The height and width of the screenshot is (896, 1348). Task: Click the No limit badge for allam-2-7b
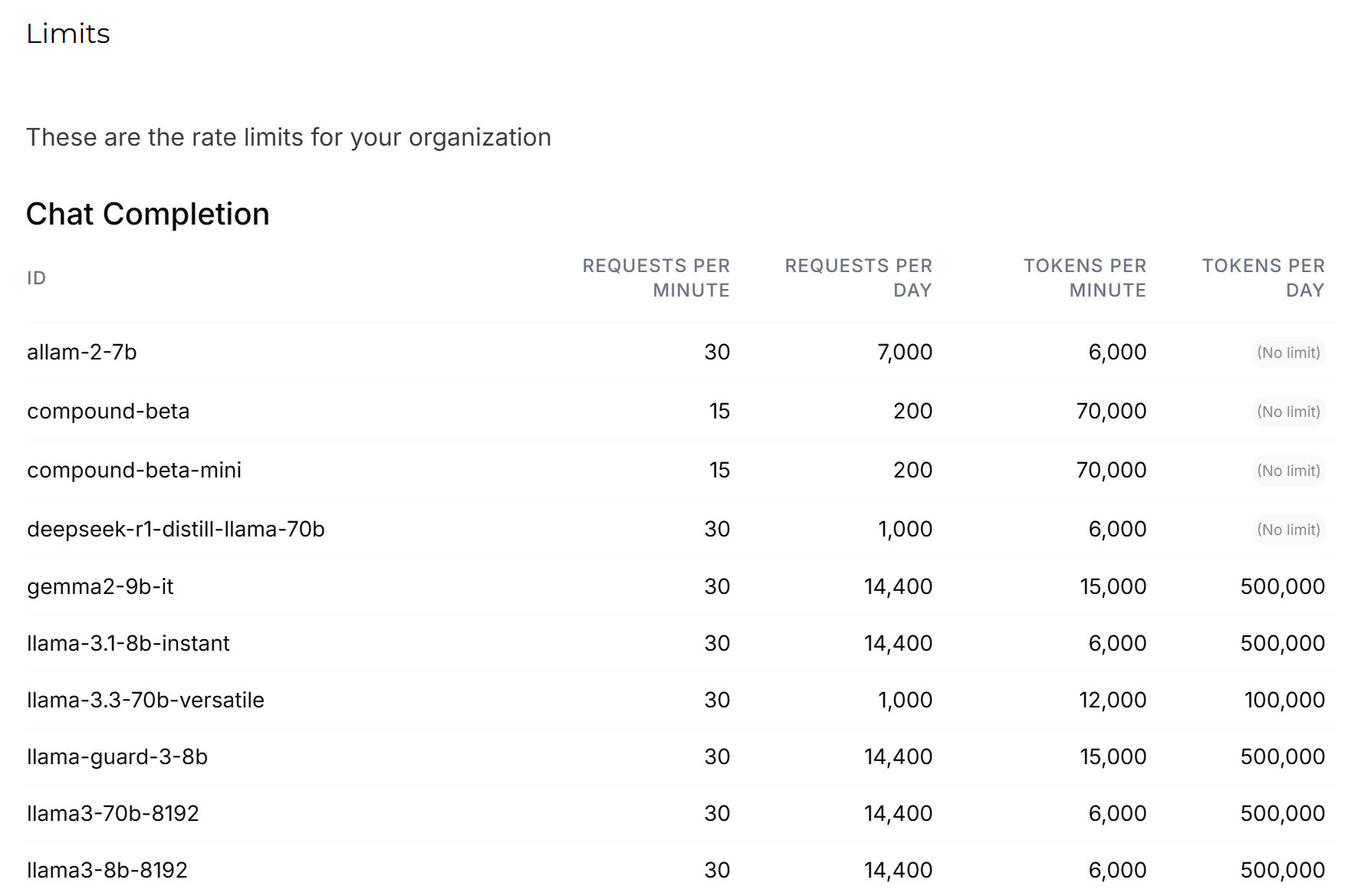coord(1289,353)
